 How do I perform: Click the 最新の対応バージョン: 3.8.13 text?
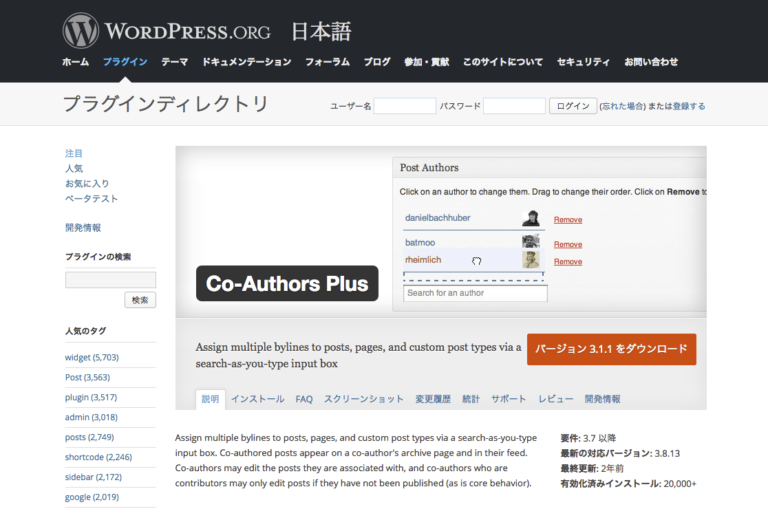620,453
